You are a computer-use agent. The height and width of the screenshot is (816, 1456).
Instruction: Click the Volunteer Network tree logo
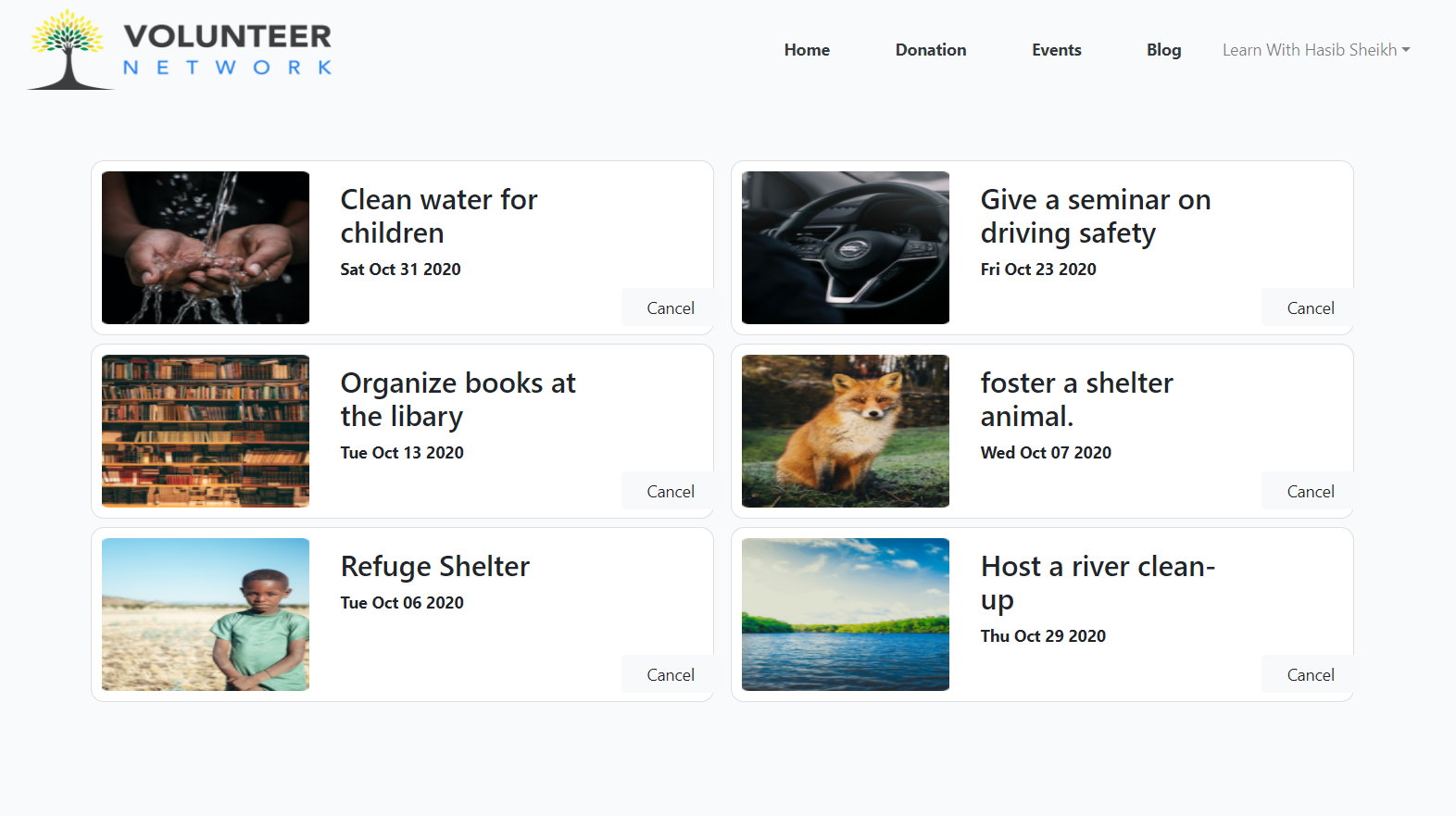click(180, 50)
